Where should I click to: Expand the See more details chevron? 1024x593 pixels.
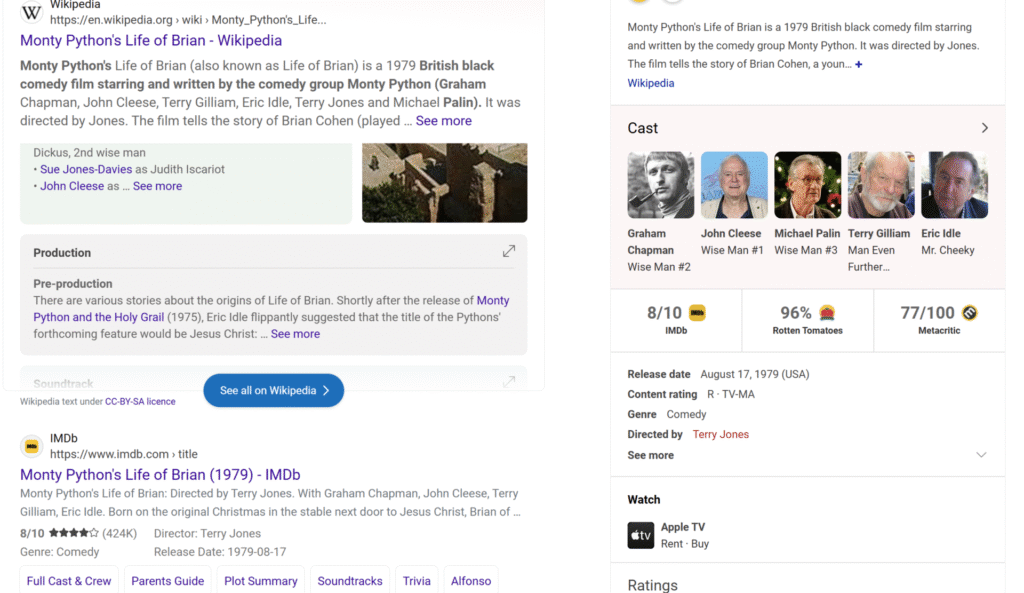[981, 455]
